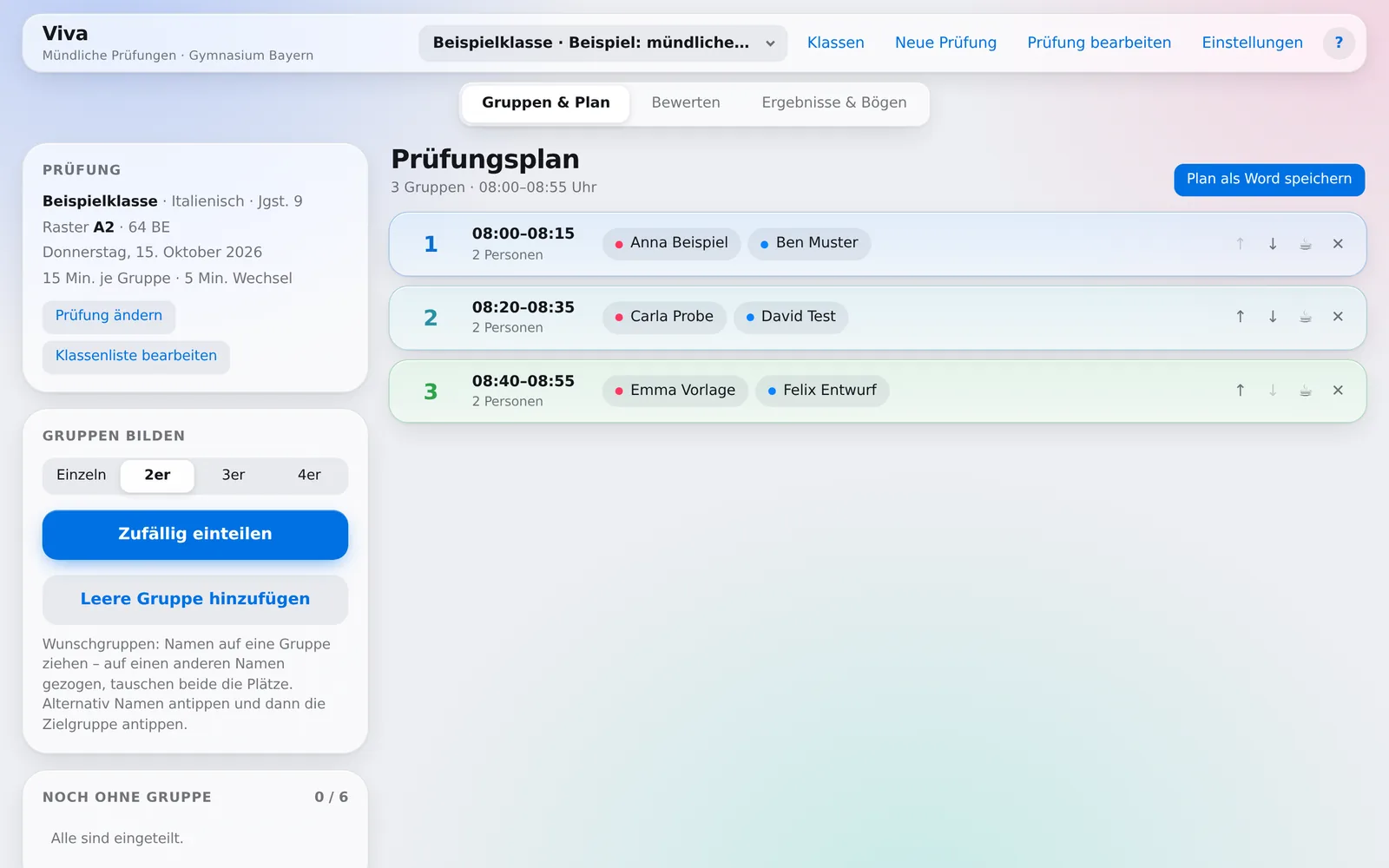This screenshot has width=1389, height=868.
Task: Add a coffee break after group 3
Action: (x=1305, y=391)
